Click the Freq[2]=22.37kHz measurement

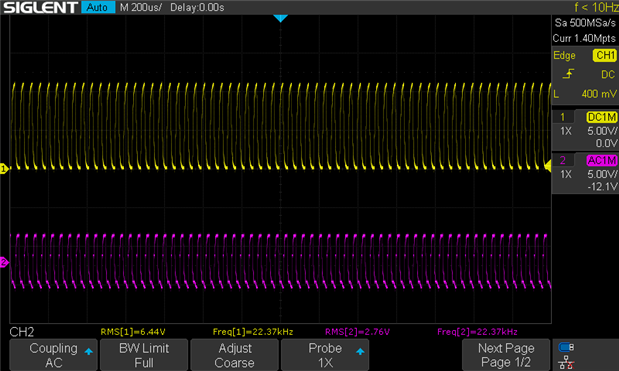[477, 332]
